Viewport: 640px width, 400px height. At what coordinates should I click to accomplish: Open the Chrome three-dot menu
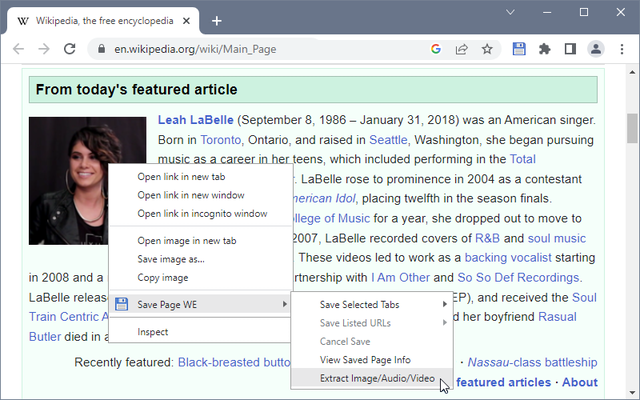(622, 49)
